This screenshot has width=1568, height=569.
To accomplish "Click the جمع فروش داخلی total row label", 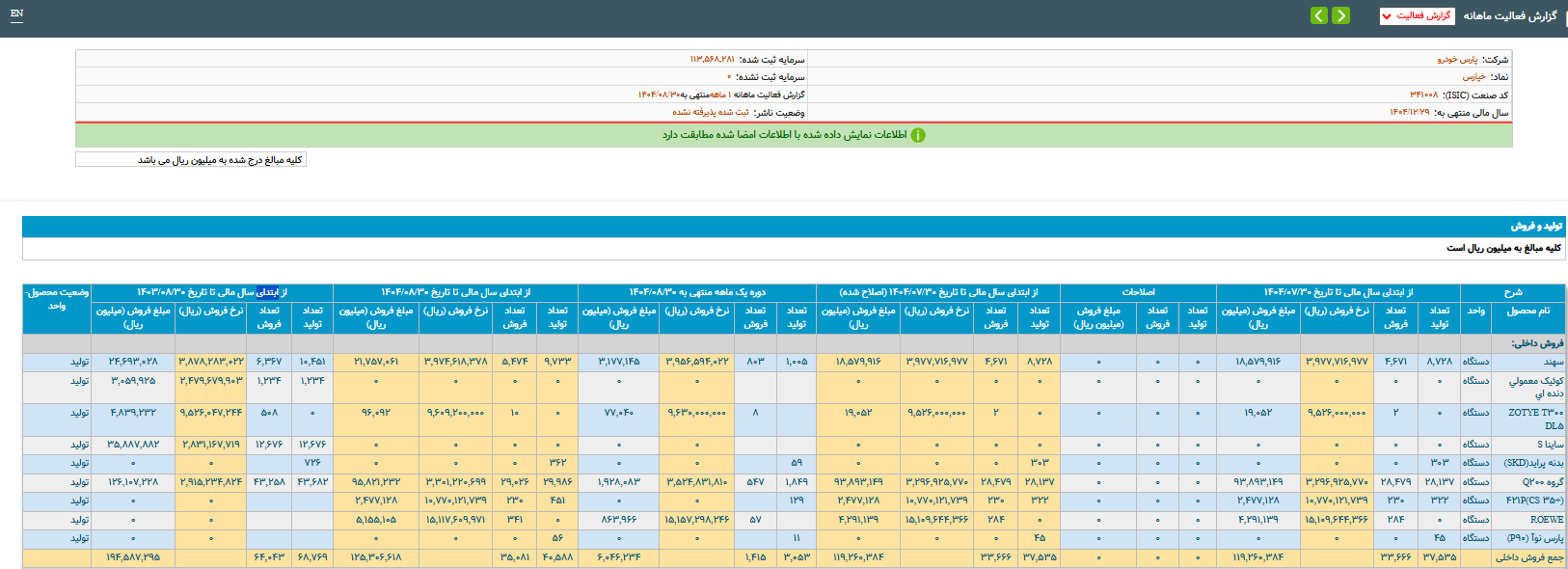I will pos(1529,557).
